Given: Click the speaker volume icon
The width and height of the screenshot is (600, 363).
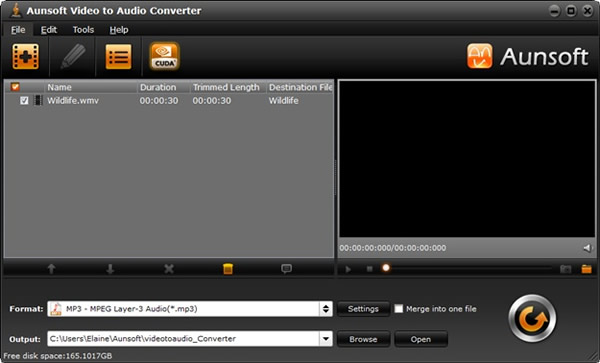Looking at the screenshot, I should click(x=587, y=248).
